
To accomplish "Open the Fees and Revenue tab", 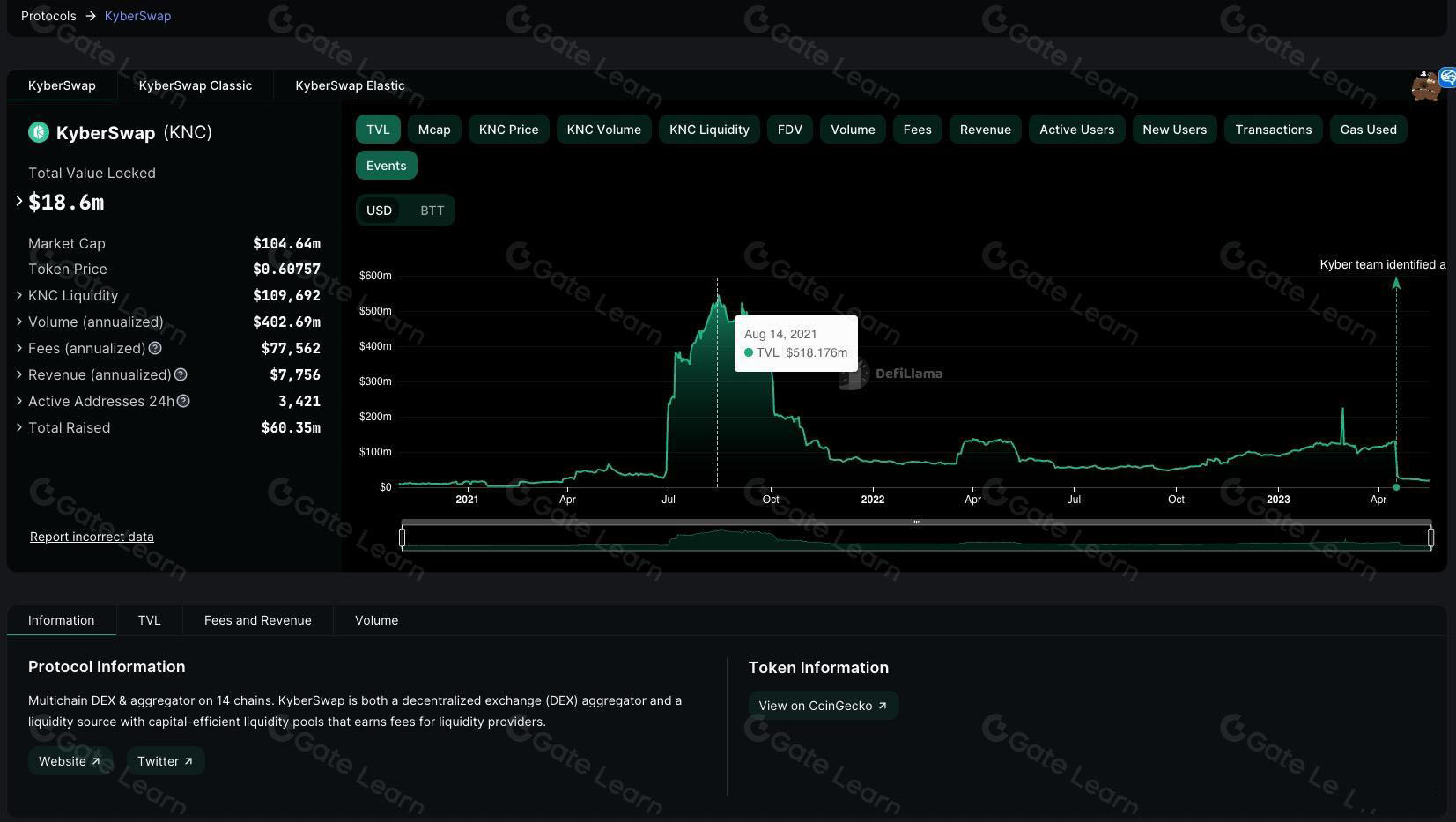I will [x=258, y=620].
